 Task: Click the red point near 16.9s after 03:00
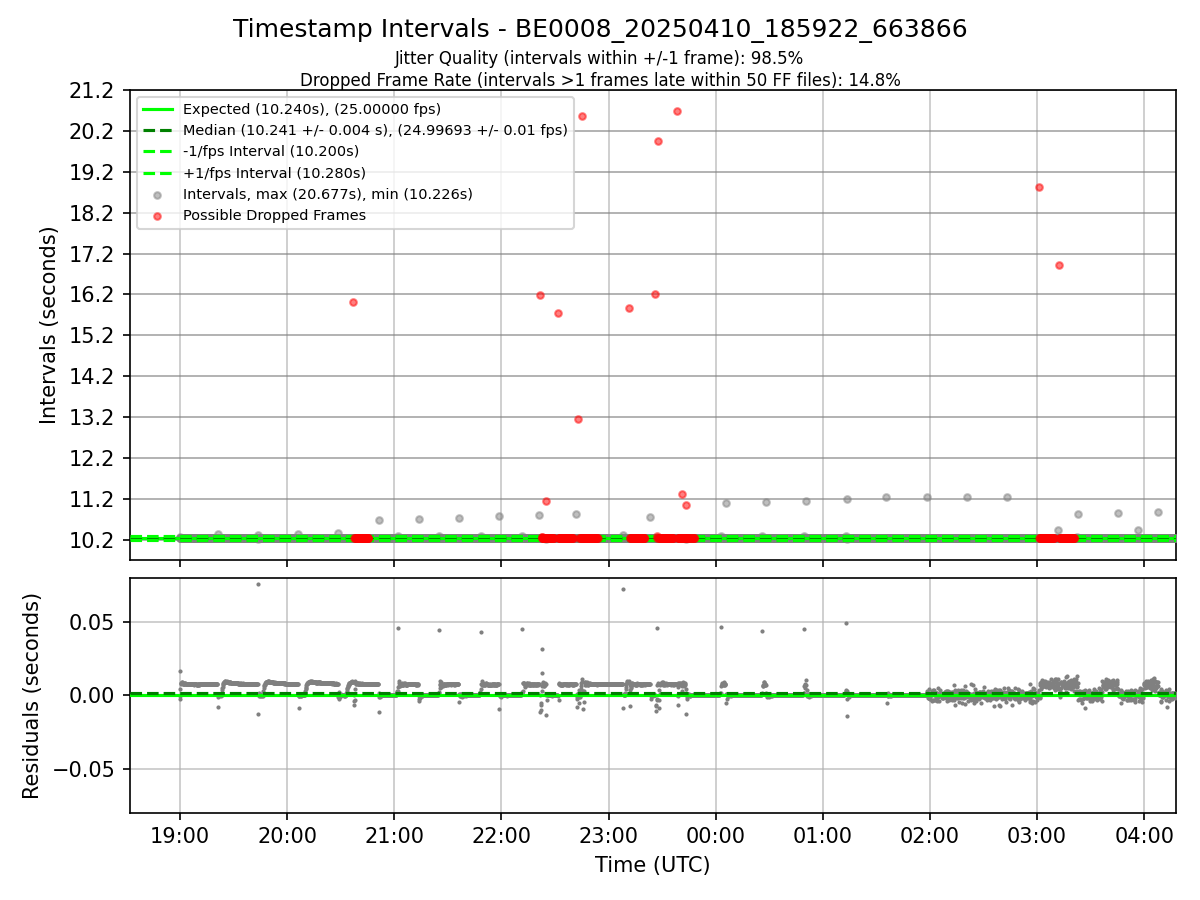pyautogui.click(x=1059, y=265)
